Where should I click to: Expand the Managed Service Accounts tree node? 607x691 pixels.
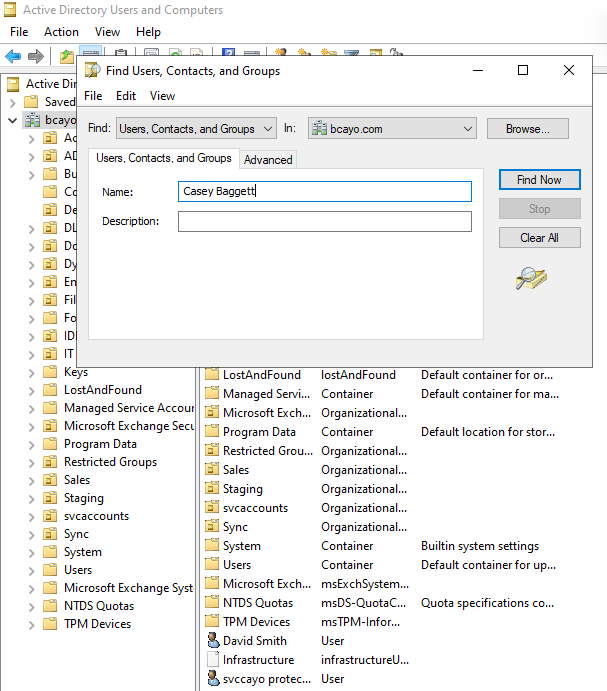(31, 408)
